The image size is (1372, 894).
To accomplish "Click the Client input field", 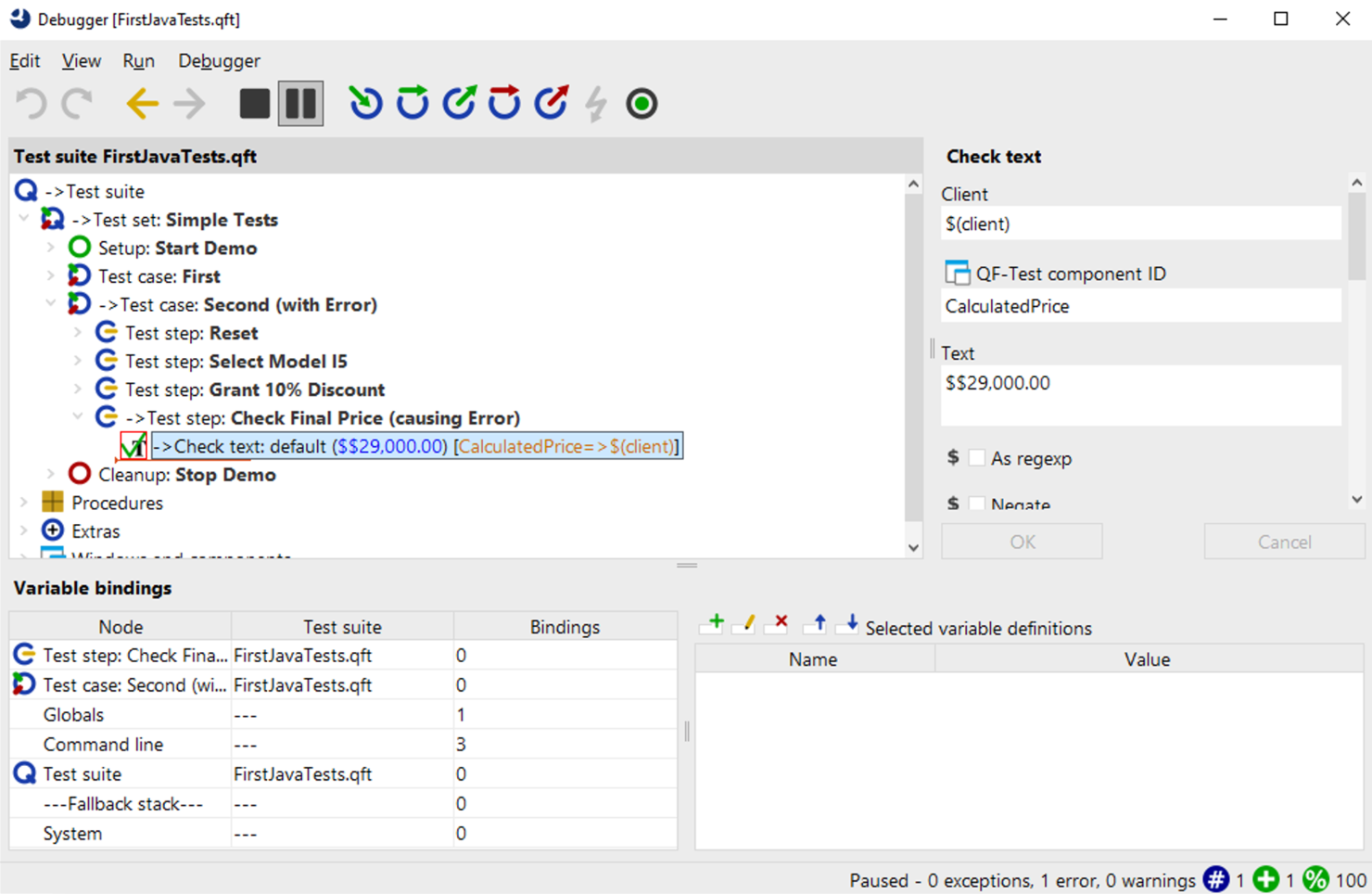I will [1141, 223].
